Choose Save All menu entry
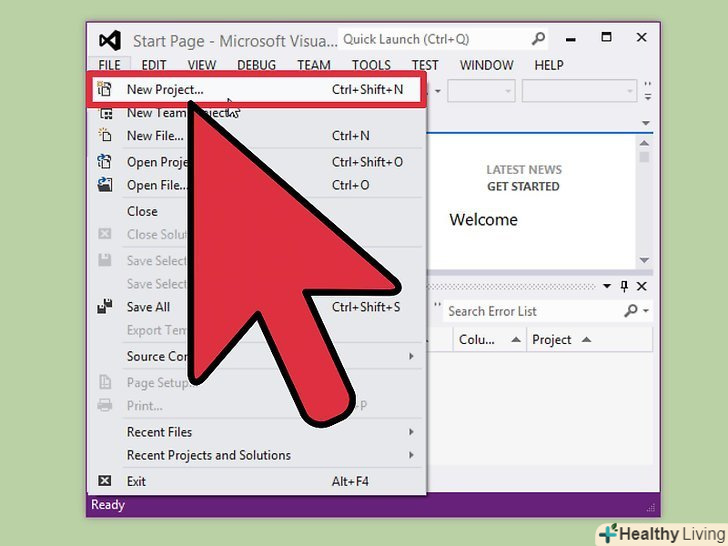Screen dimensions: 728x546 point(256,307)
